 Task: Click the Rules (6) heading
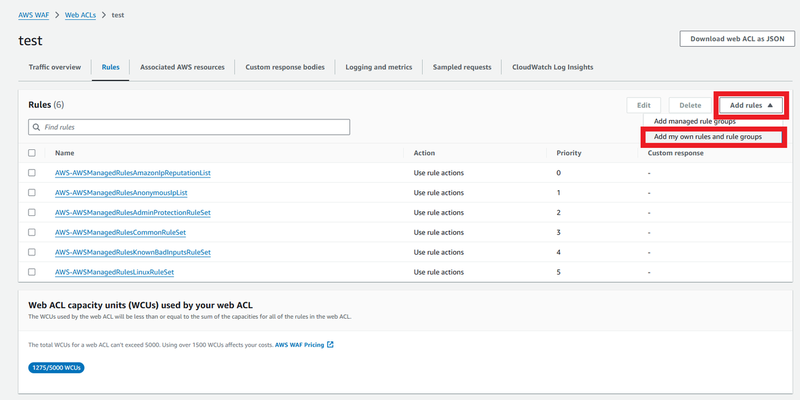pyautogui.click(x=46, y=105)
